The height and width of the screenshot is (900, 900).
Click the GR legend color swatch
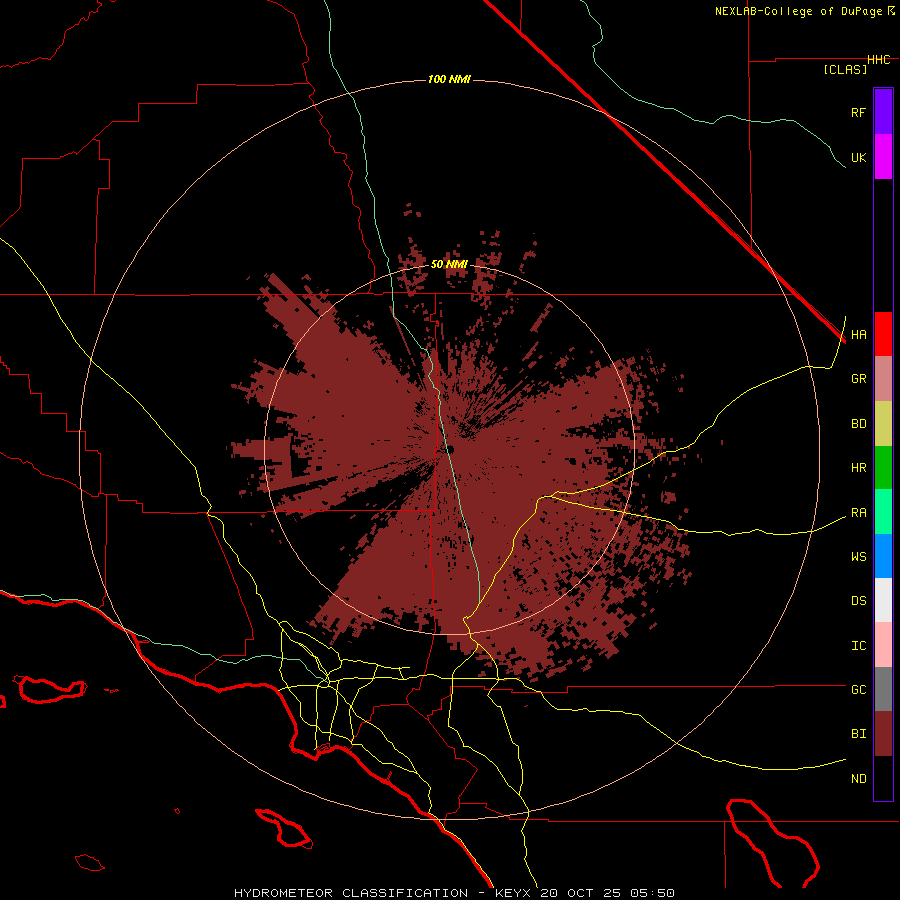click(x=883, y=379)
